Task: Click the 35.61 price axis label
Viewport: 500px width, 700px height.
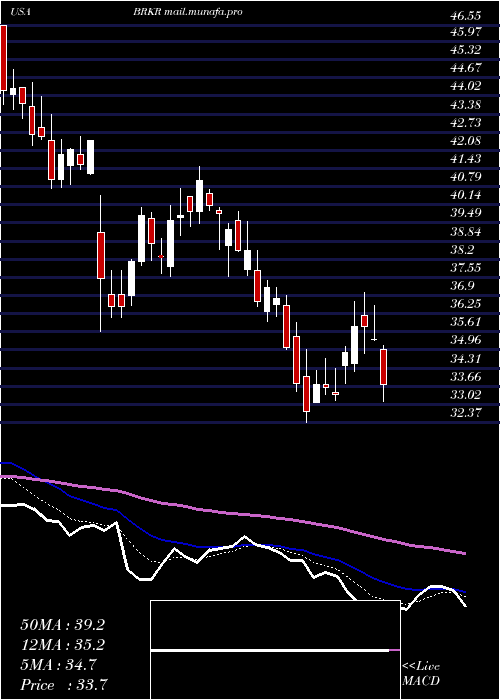Action: point(465,322)
